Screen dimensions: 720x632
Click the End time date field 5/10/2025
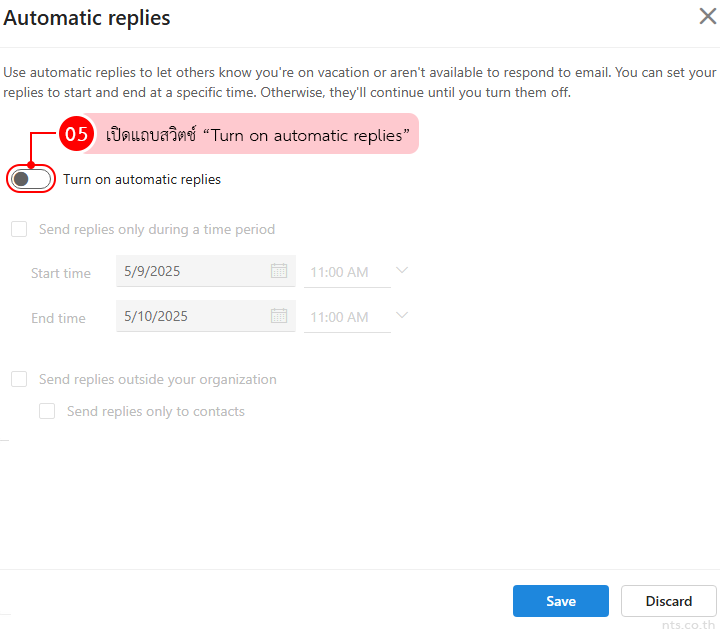point(206,316)
